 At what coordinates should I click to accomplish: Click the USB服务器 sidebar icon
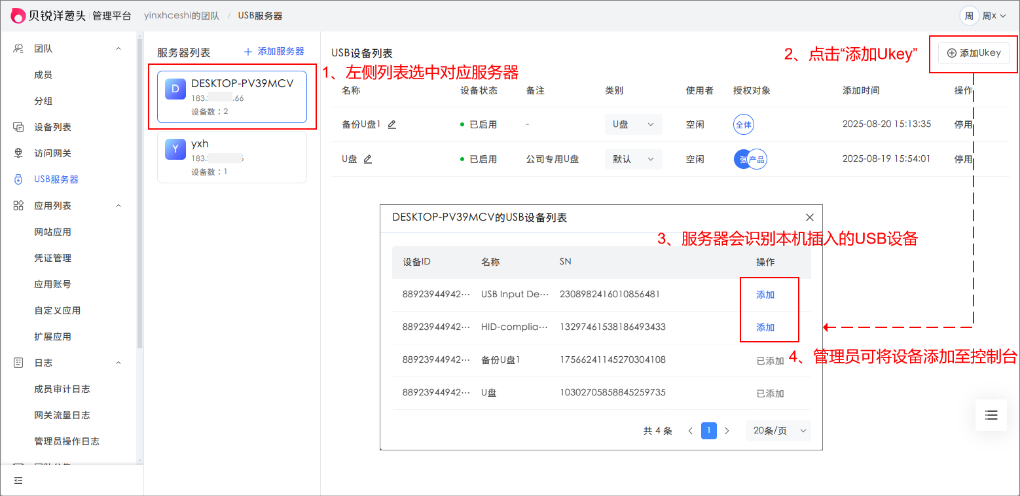(18, 180)
